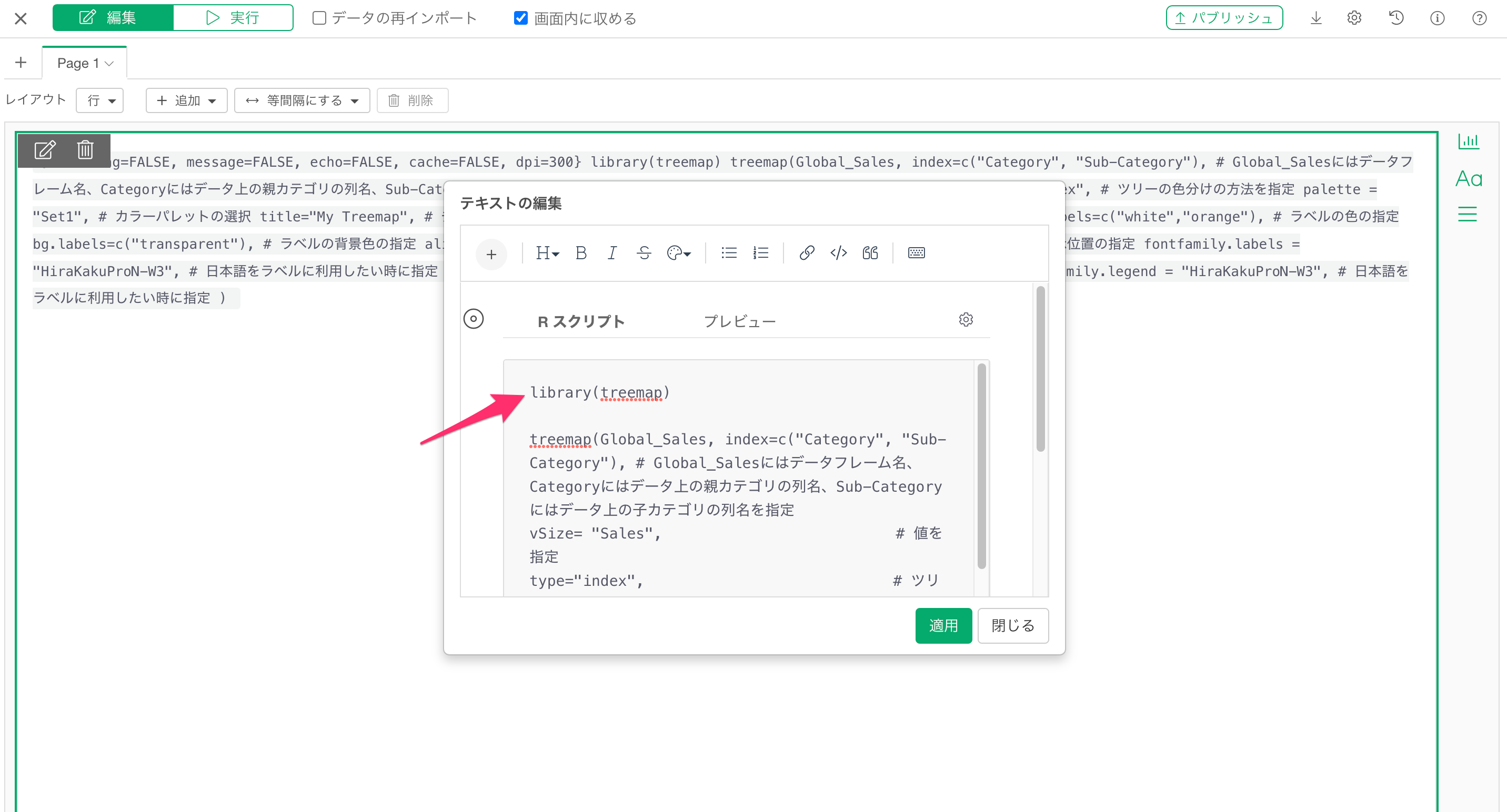Click the numbered list icon
The image size is (1507, 812).
click(760, 253)
